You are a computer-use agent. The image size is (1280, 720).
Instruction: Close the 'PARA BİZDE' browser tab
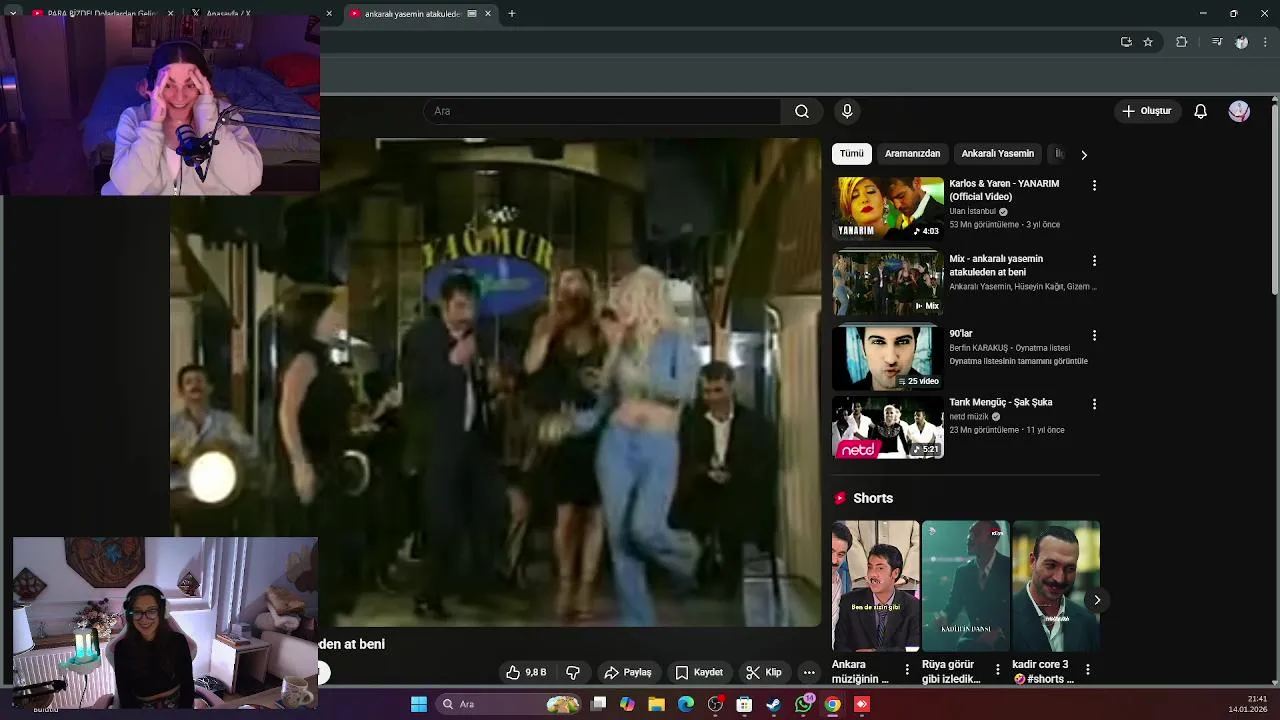click(170, 14)
